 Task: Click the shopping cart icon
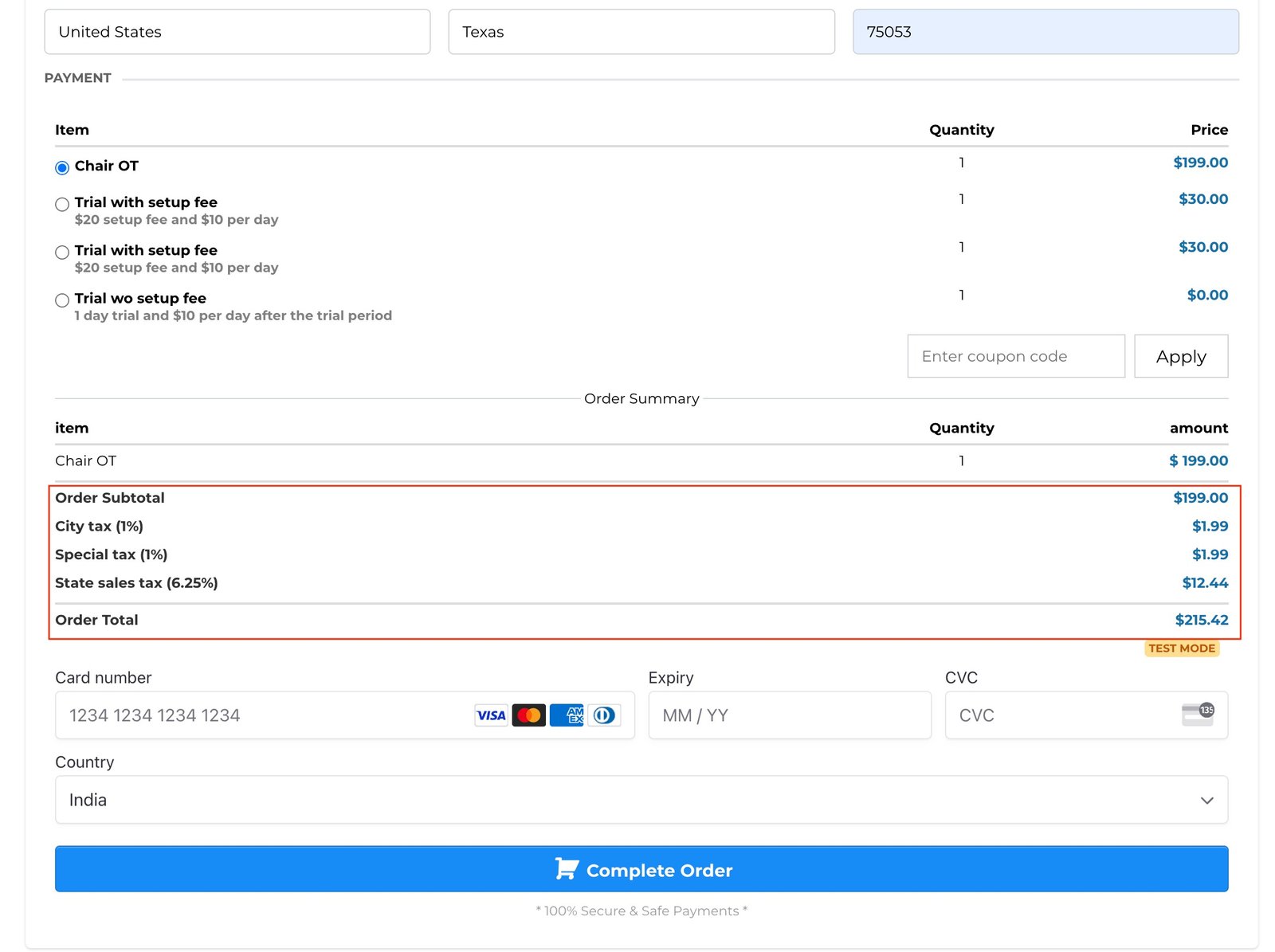point(566,868)
